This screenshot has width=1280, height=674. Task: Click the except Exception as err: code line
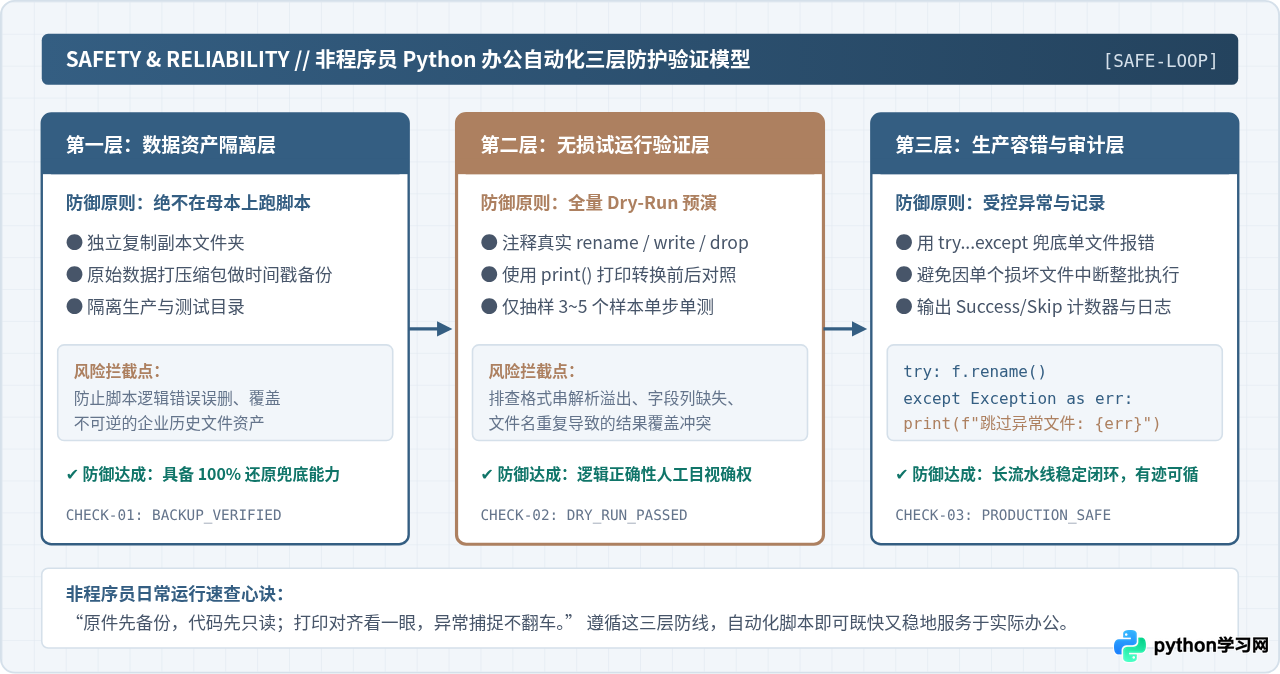pos(1017,397)
